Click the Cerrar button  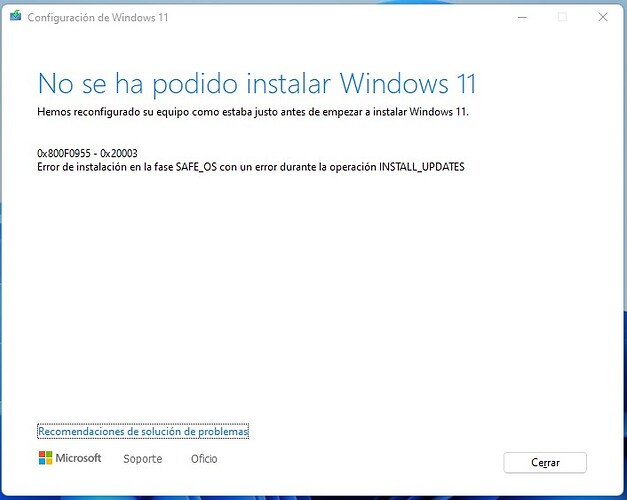tap(545, 462)
